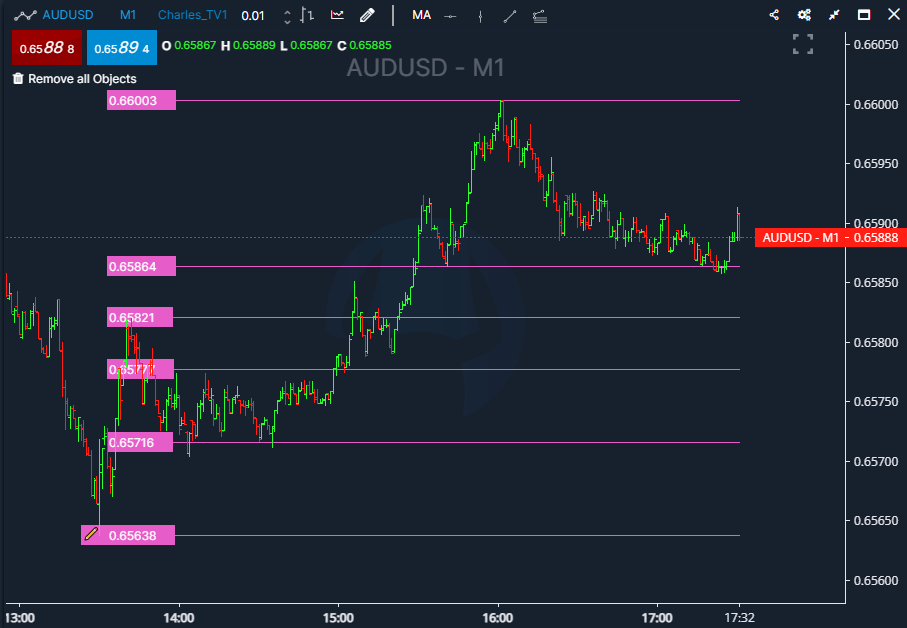Click the 0.66000 price axis label
907x628 pixels.
pos(876,105)
